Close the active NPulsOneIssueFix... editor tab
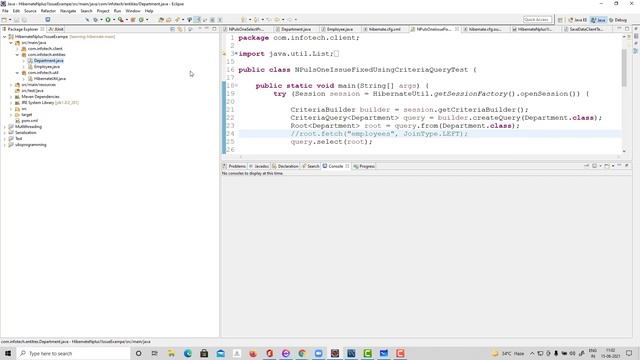This screenshot has width=640, height=360. 457,29
